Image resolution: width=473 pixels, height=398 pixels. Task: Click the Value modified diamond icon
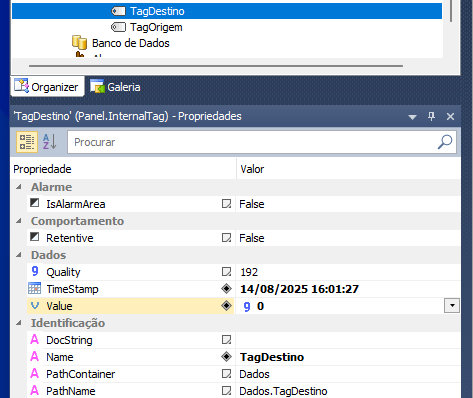[226, 306]
